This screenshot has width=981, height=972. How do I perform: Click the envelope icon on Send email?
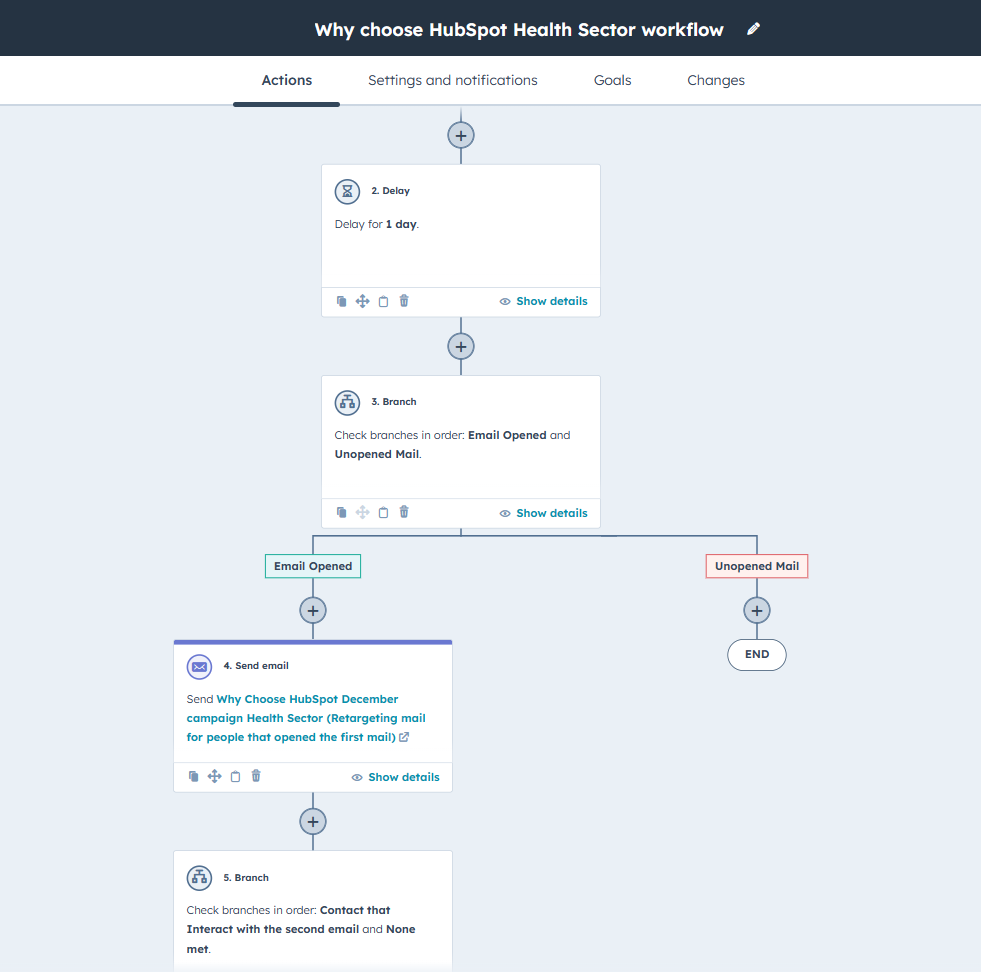200,667
